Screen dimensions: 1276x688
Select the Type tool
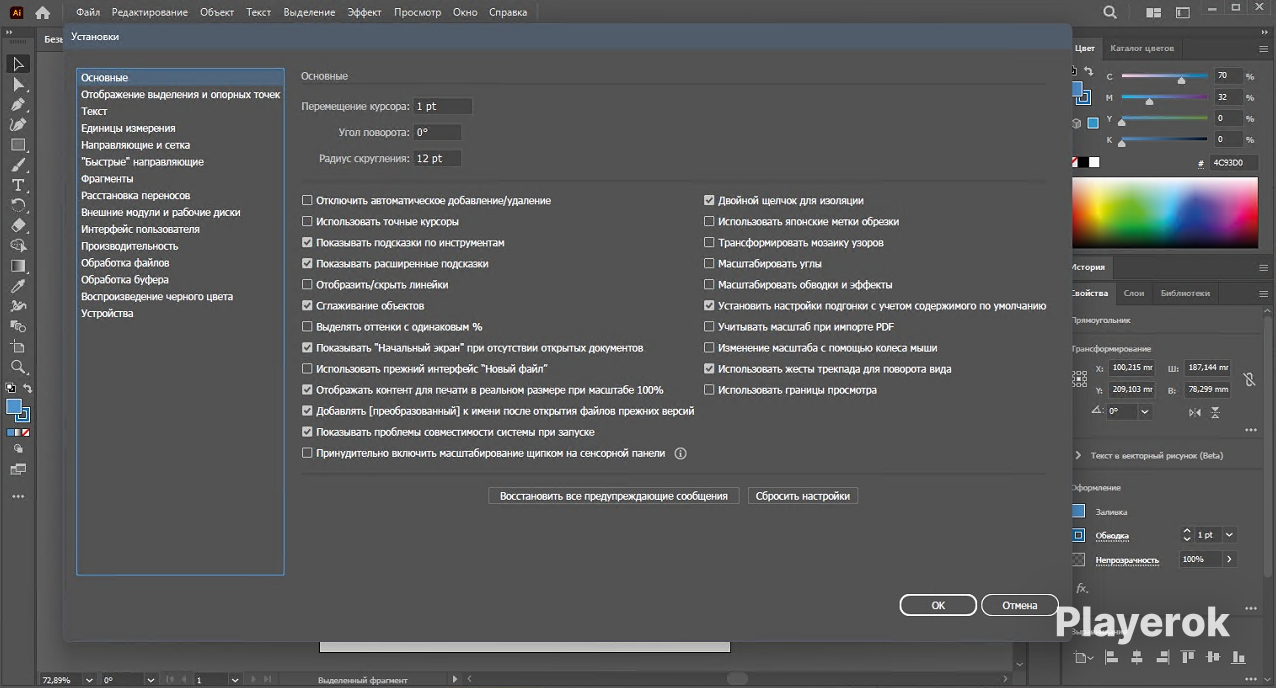click(x=18, y=185)
